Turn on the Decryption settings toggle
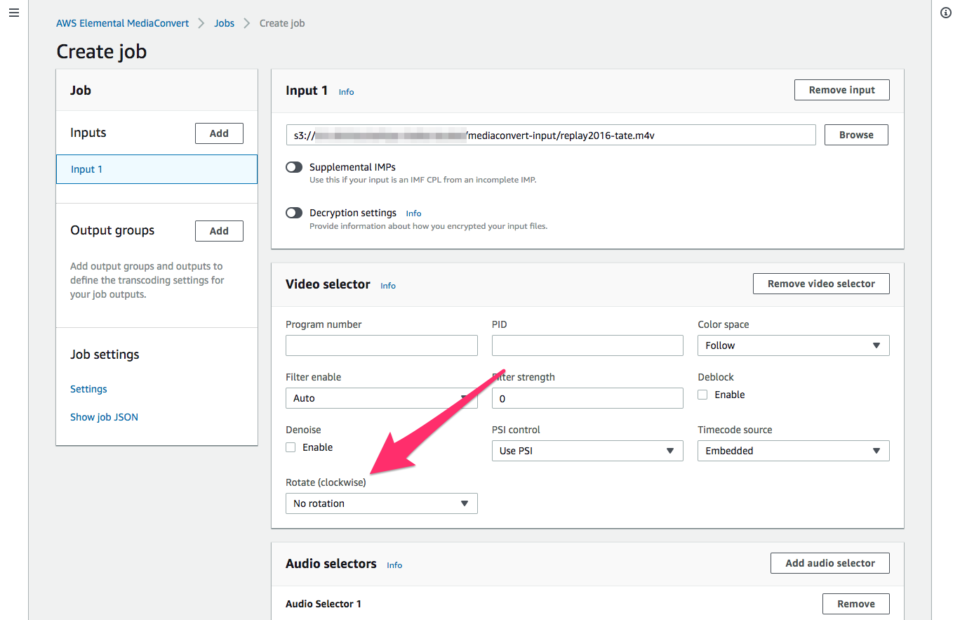The height and width of the screenshot is (620, 960). (293, 213)
